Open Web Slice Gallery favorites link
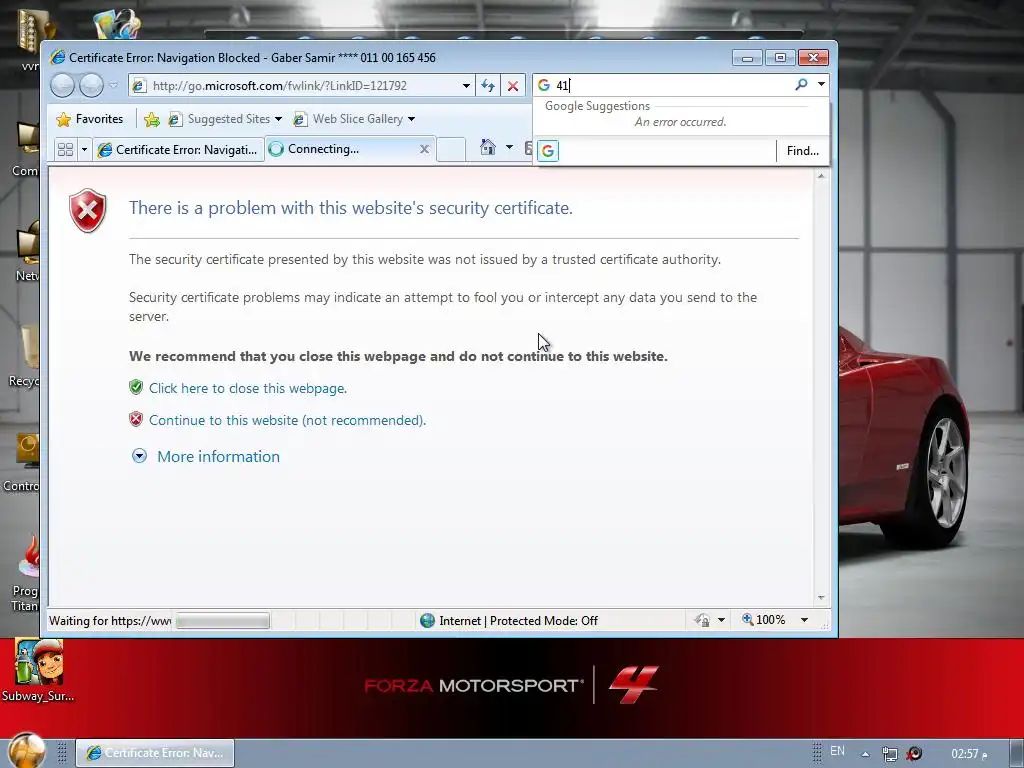This screenshot has height=768, width=1024. 349,119
